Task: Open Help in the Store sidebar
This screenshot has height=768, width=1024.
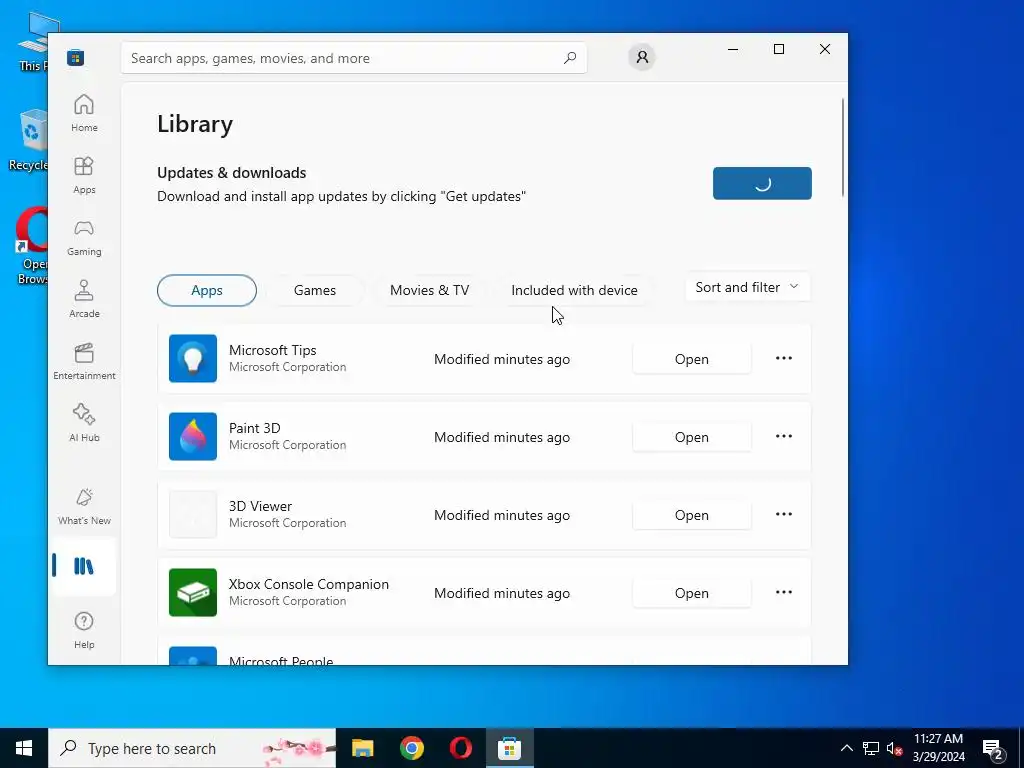Action: [x=84, y=630]
